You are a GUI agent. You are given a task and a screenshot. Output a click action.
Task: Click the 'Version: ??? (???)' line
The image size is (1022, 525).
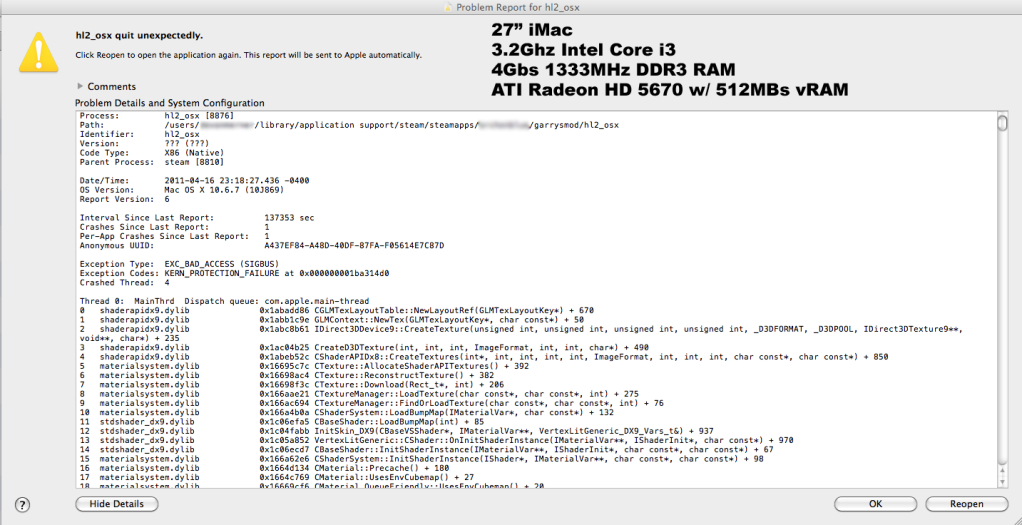tap(143, 143)
